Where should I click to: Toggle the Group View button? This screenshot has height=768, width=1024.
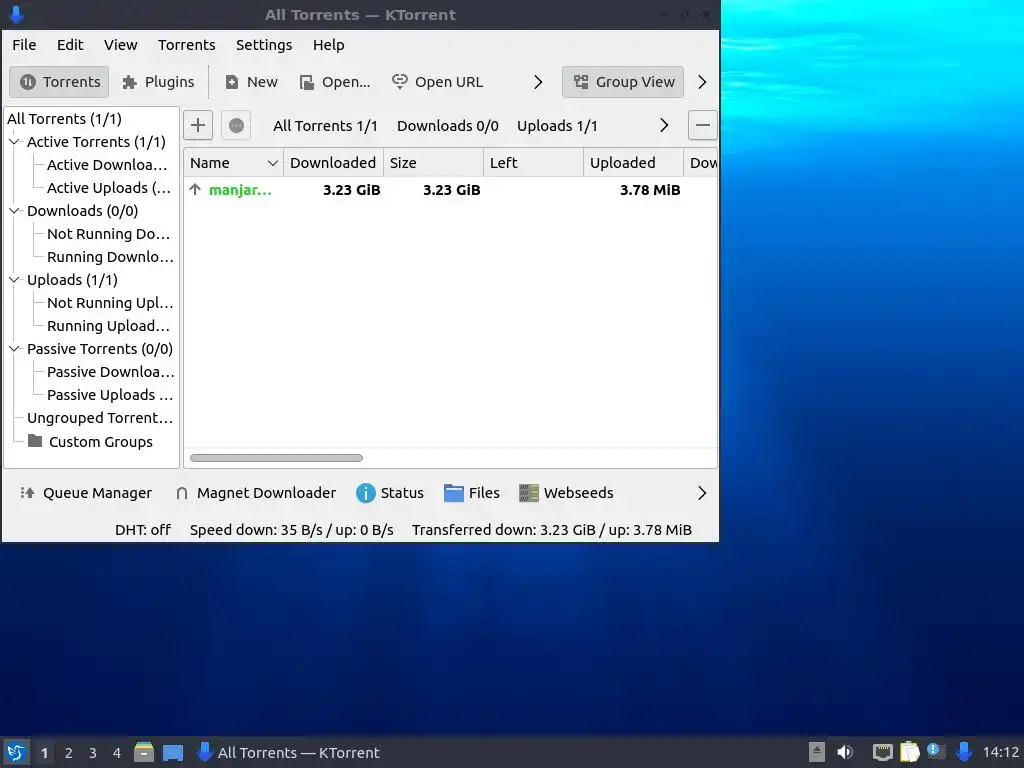623,82
